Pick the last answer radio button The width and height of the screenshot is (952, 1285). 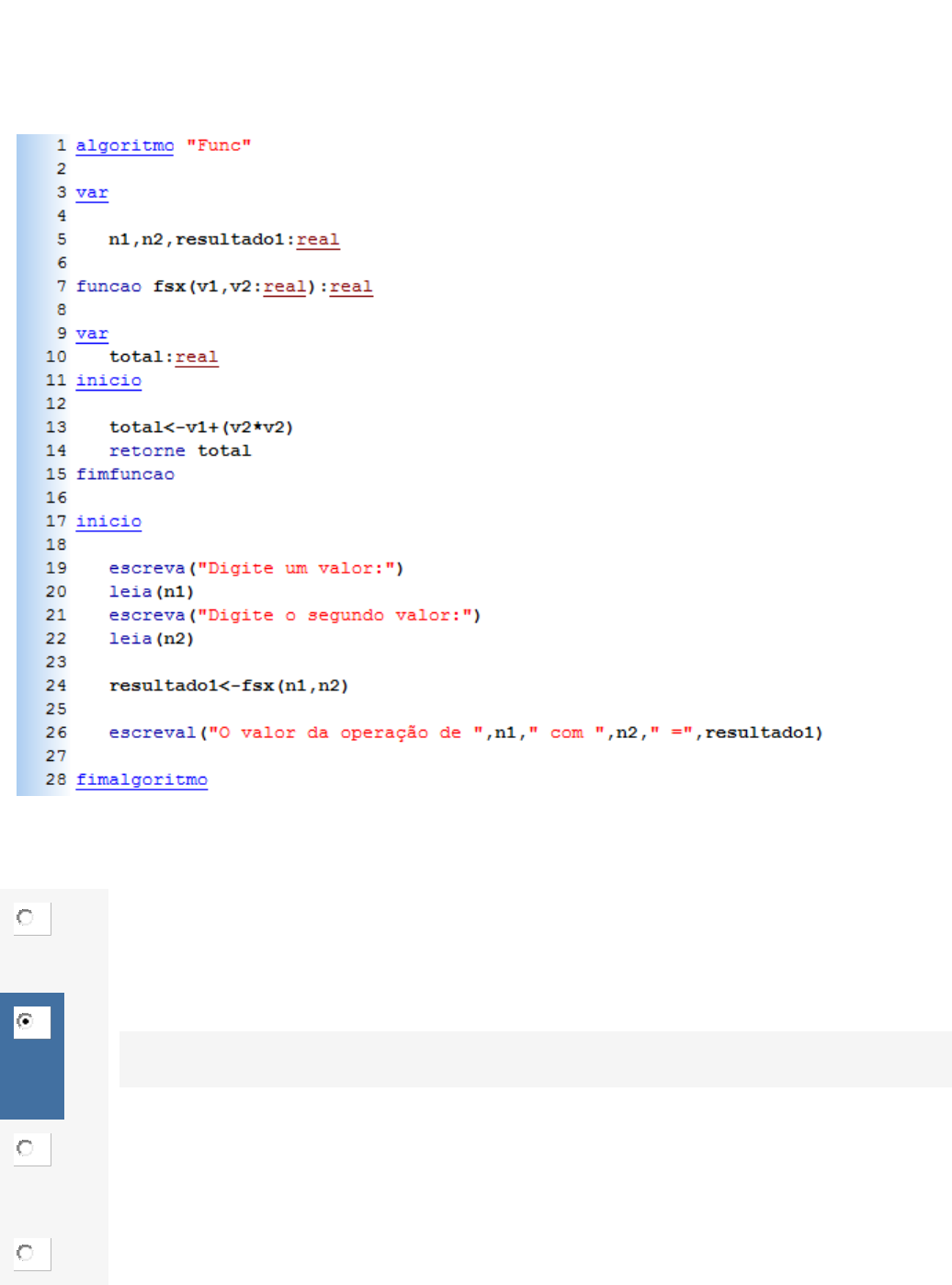click(x=26, y=1253)
